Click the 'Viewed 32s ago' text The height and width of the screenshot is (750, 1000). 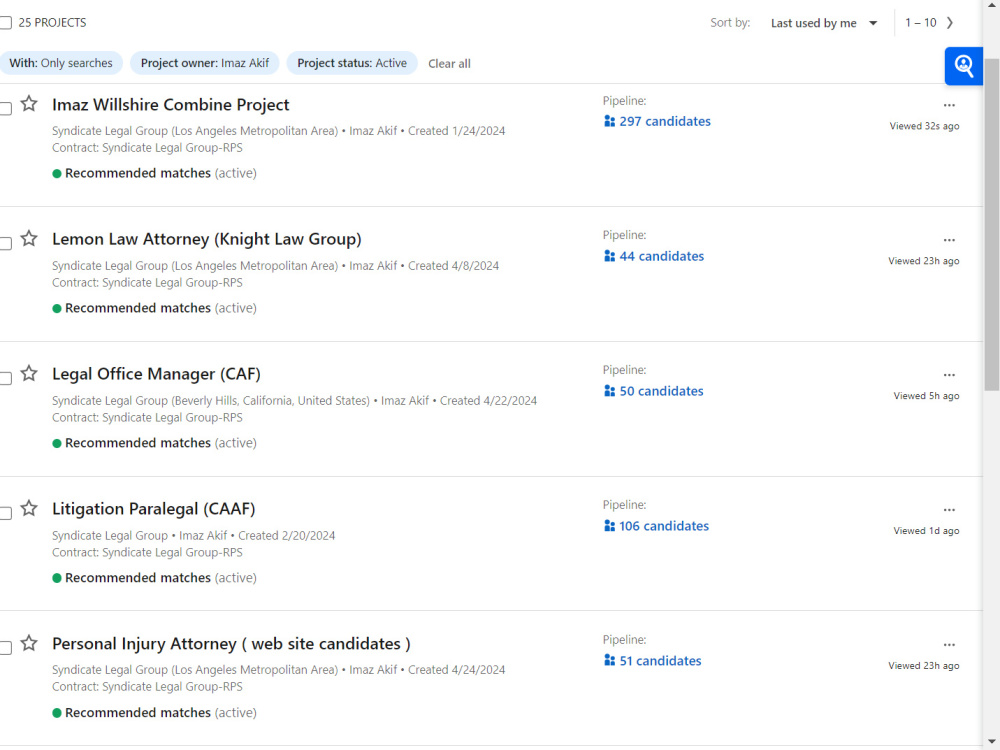[x=924, y=126]
